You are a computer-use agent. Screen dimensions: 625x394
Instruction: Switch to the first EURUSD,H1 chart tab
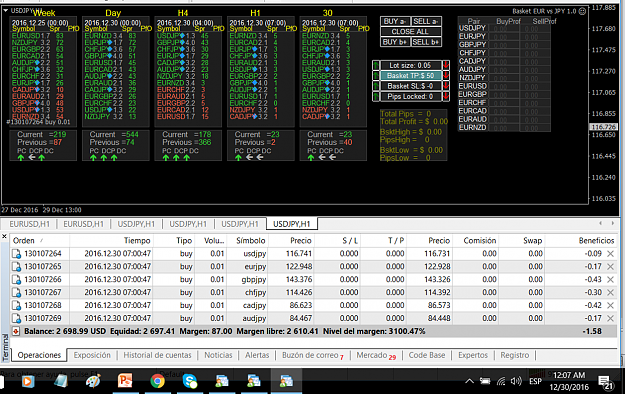point(29,224)
